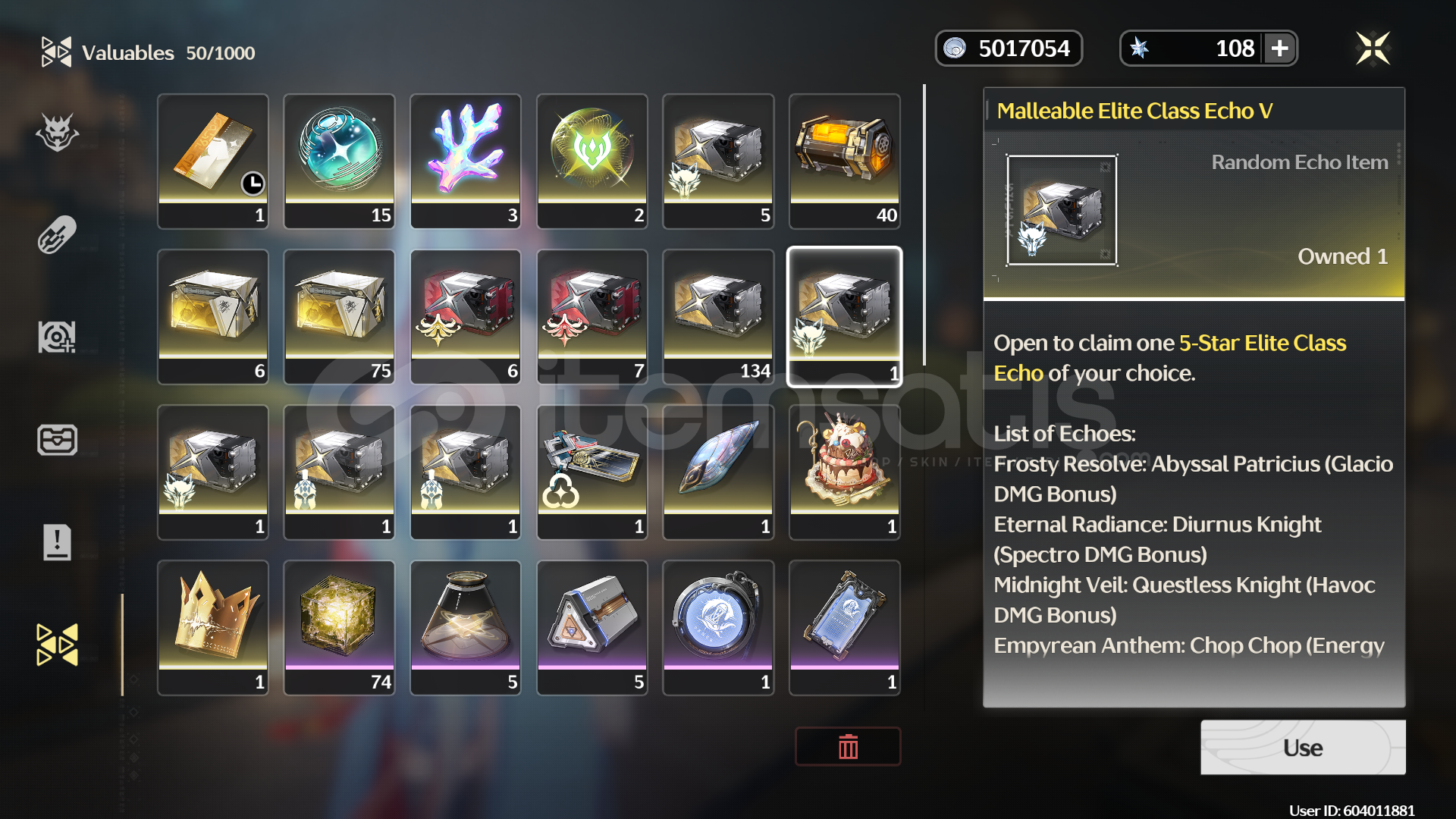Close the inventory with the X icon
Viewport: 1456px width, 819px height.
[1373, 49]
